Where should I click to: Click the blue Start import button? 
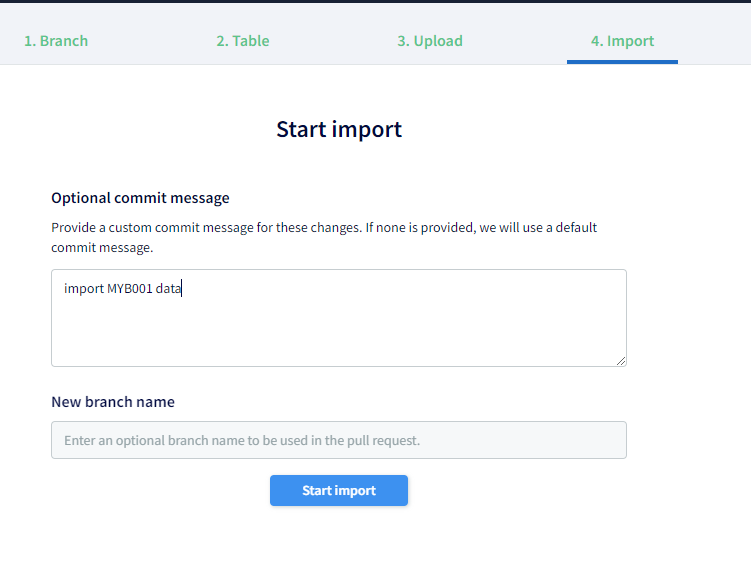click(339, 491)
